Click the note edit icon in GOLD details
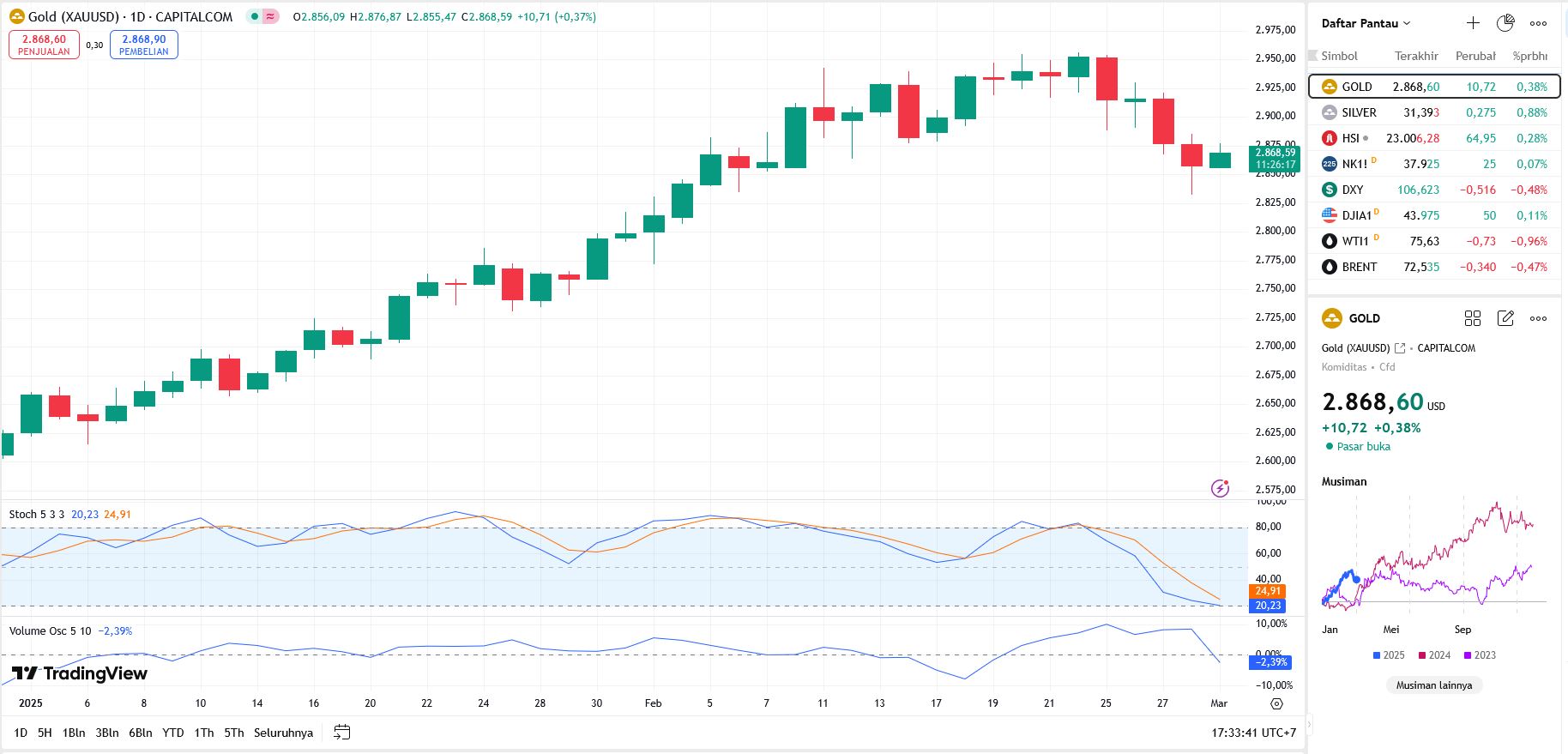The height and width of the screenshot is (754, 1568). point(1505,318)
